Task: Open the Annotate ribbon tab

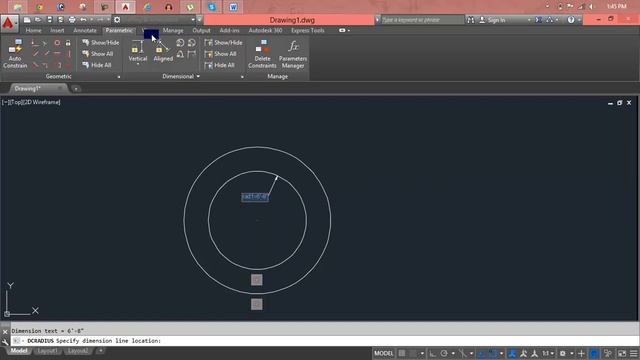Action: coord(84,31)
